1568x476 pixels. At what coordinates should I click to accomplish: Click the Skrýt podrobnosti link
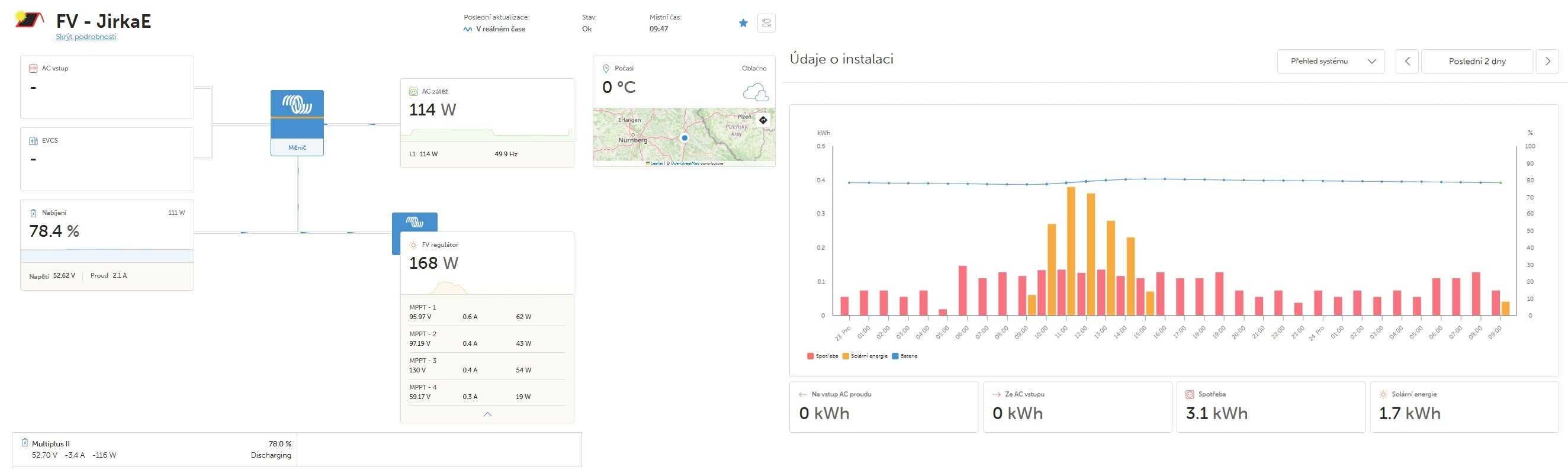click(x=86, y=37)
